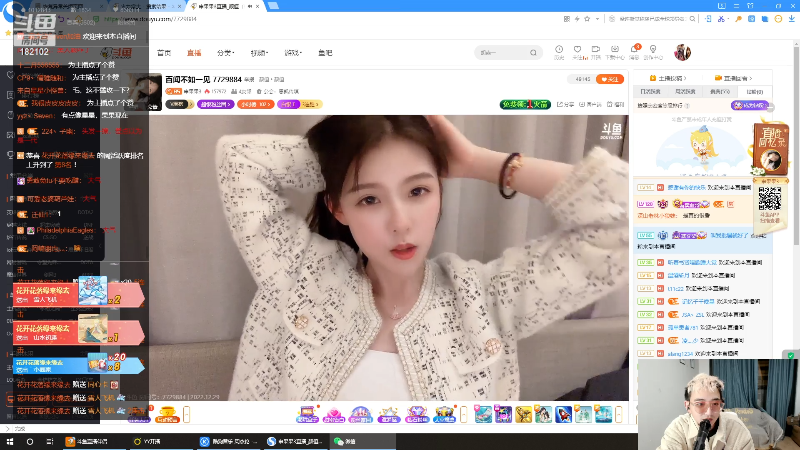Click the Douyu app QR code
Image resolution: width=800 pixels, height=450 pixels.
(x=769, y=198)
